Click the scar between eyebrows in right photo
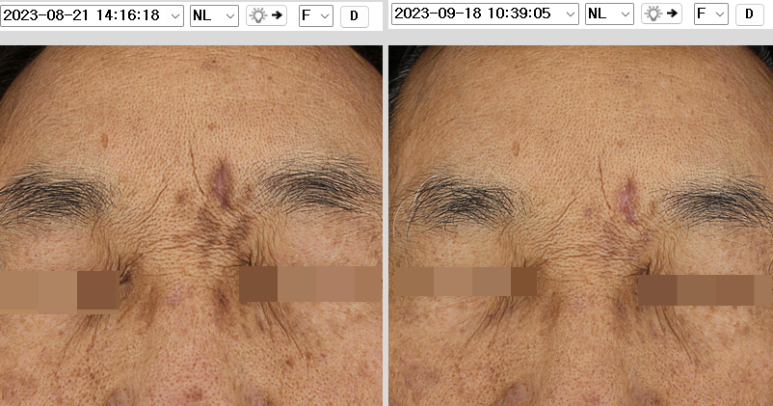This screenshot has width=773, height=406. (x=630, y=198)
